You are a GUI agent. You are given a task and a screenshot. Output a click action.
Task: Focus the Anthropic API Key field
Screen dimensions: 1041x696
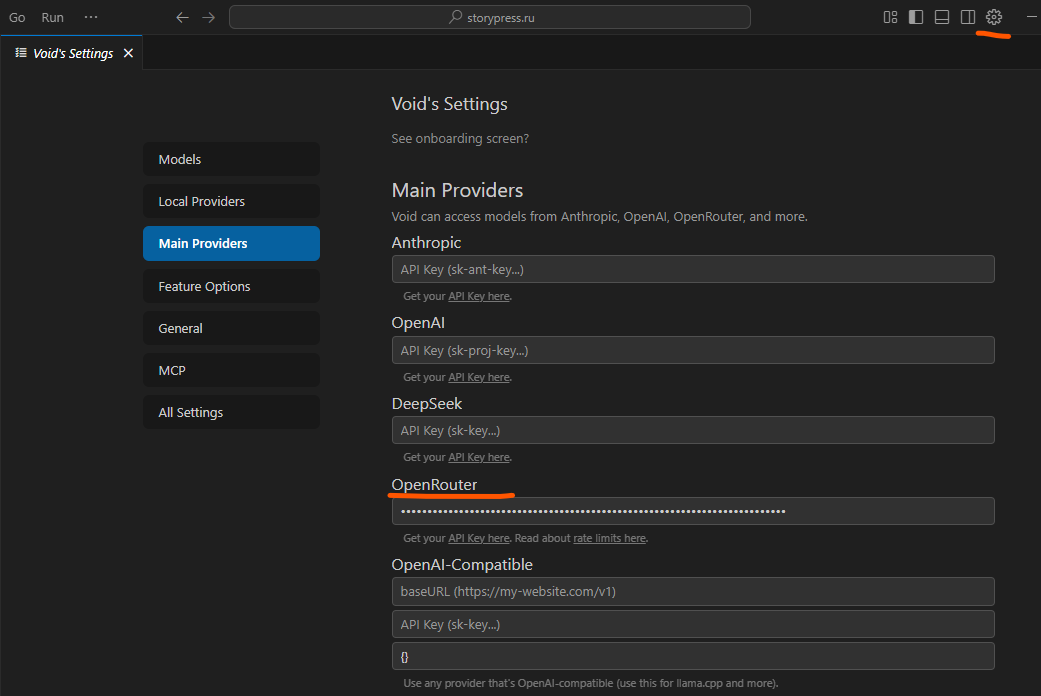pos(693,269)
